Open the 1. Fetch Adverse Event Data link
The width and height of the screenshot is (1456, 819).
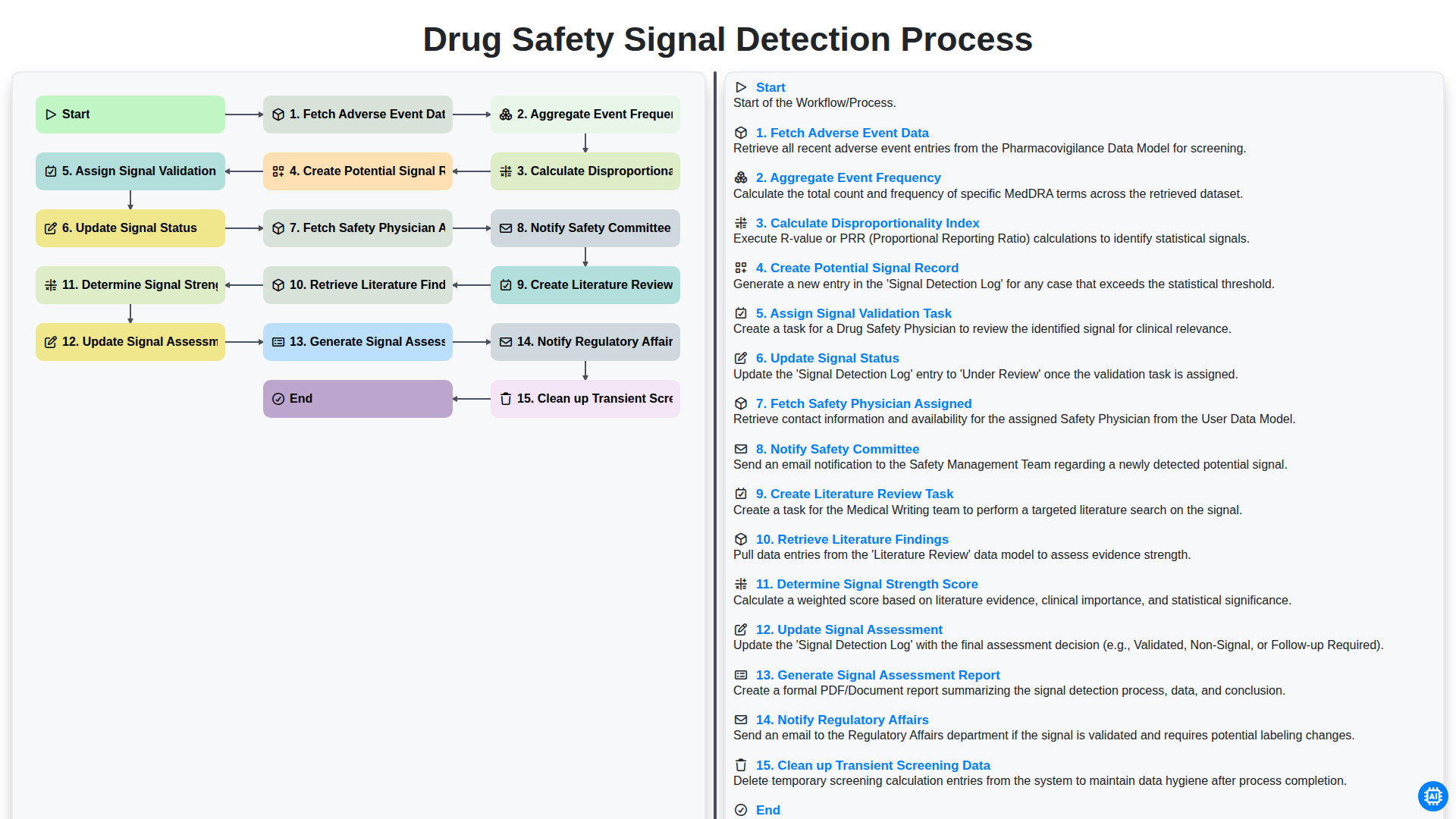tap(842, 133)
